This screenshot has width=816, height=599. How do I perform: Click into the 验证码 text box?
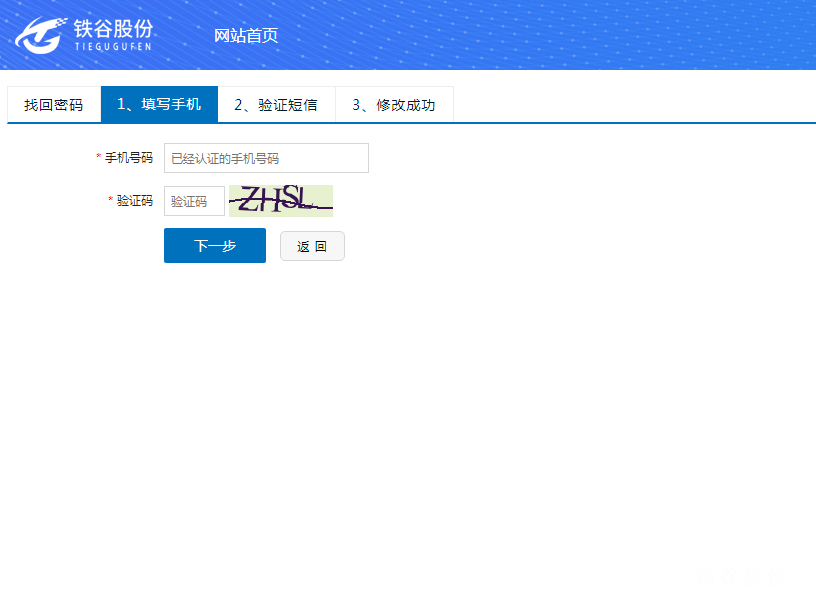[x=194, y=201]
